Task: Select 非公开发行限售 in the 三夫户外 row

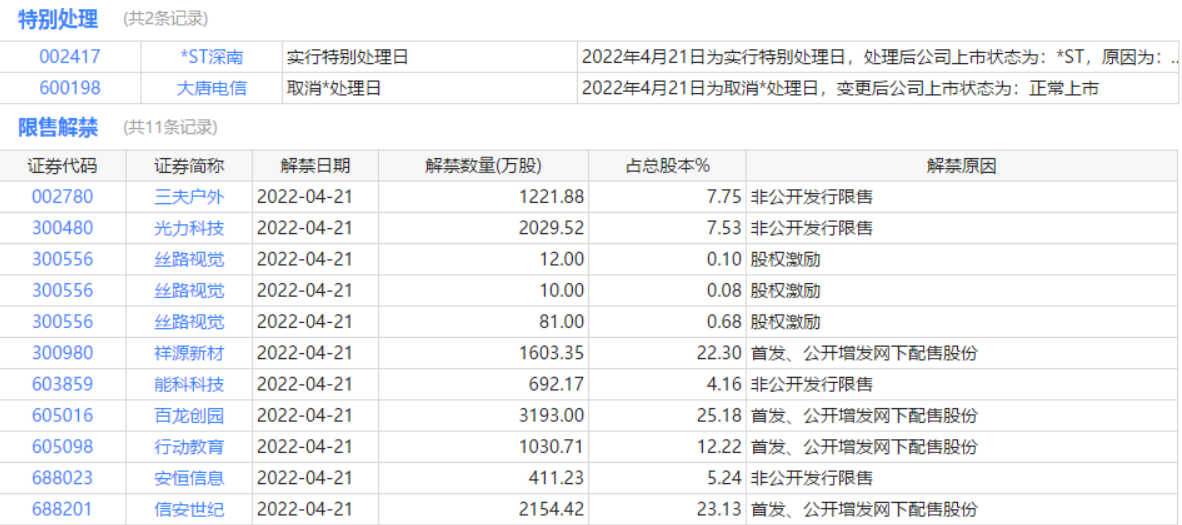Action: click(x=812, y=197)
